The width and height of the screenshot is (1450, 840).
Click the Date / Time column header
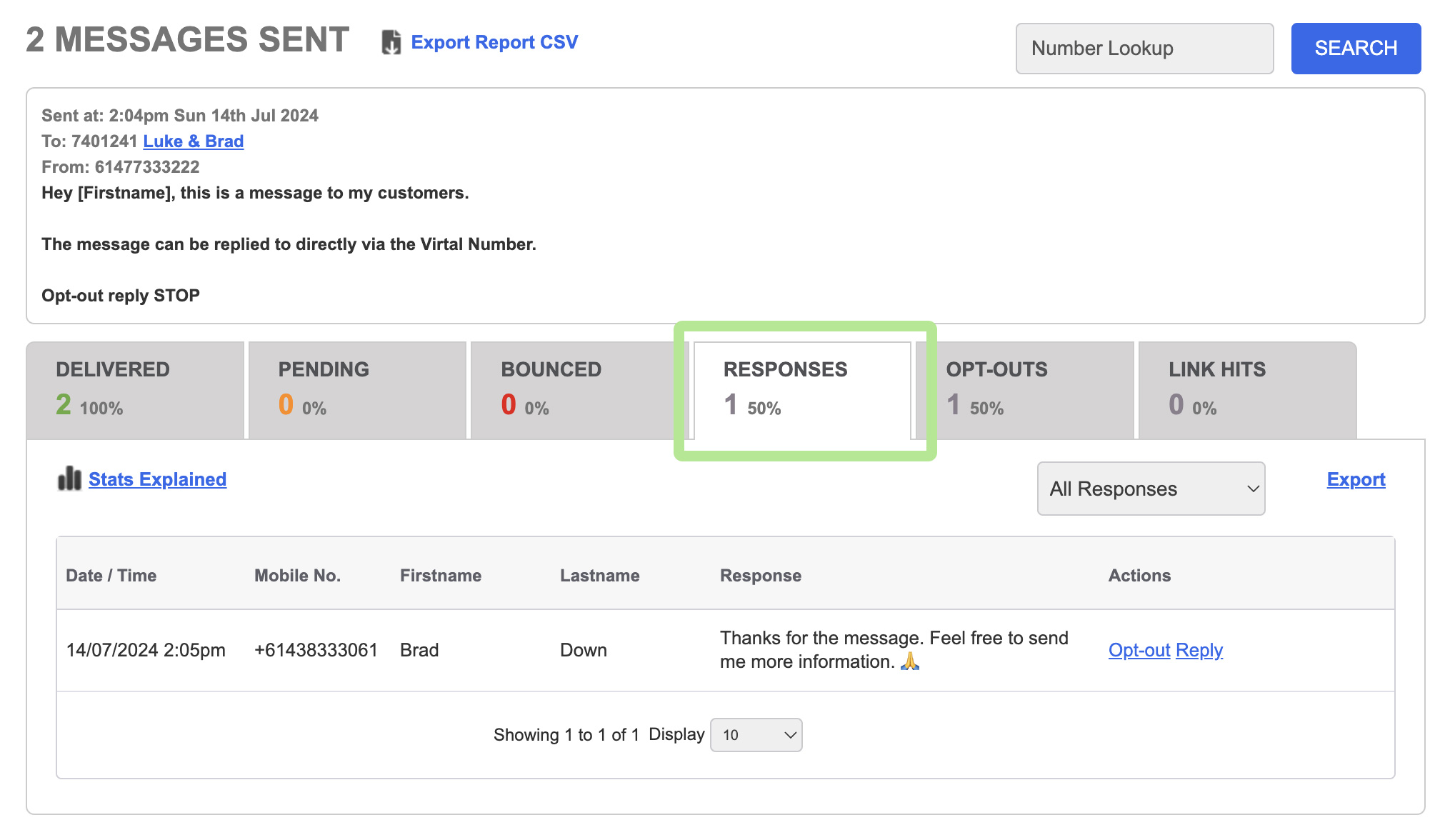[x=111, y=576]
